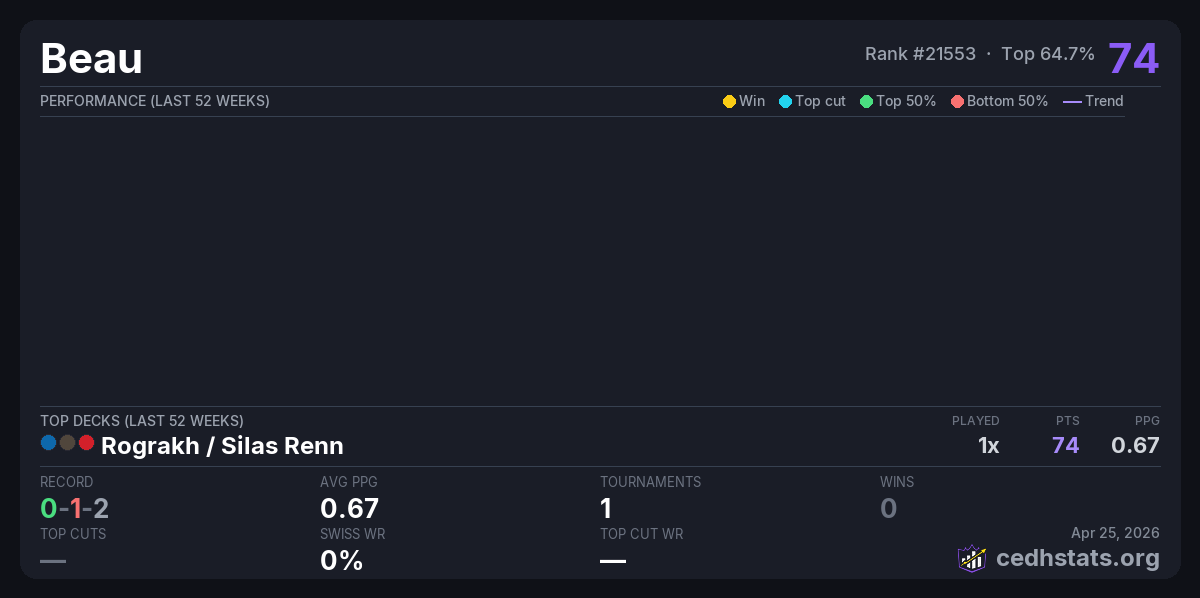Click the cedhstats.org logo icon
Screen dimensions: 1200x598
972,558
